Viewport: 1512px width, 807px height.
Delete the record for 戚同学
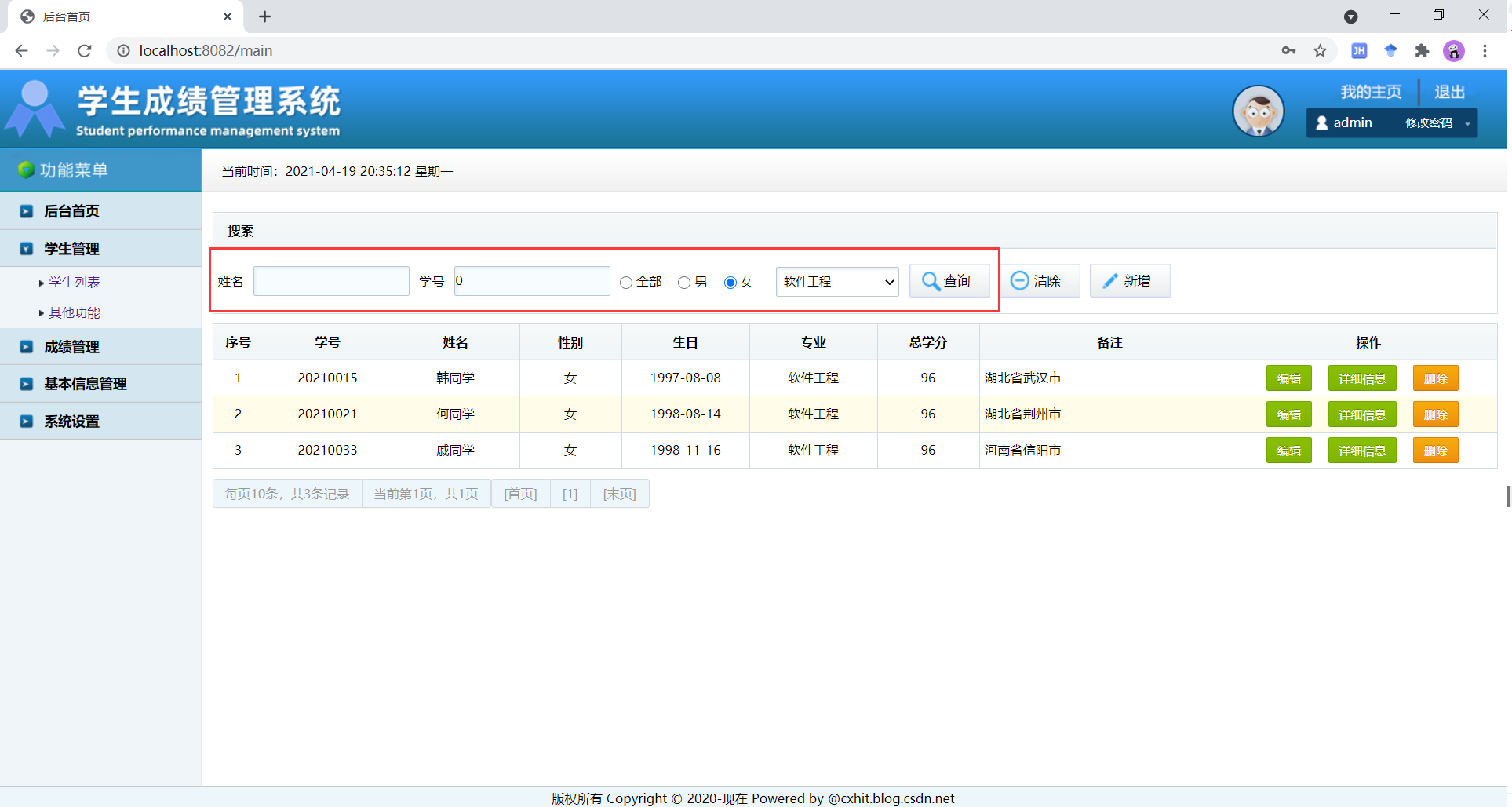click(1435, 451)
